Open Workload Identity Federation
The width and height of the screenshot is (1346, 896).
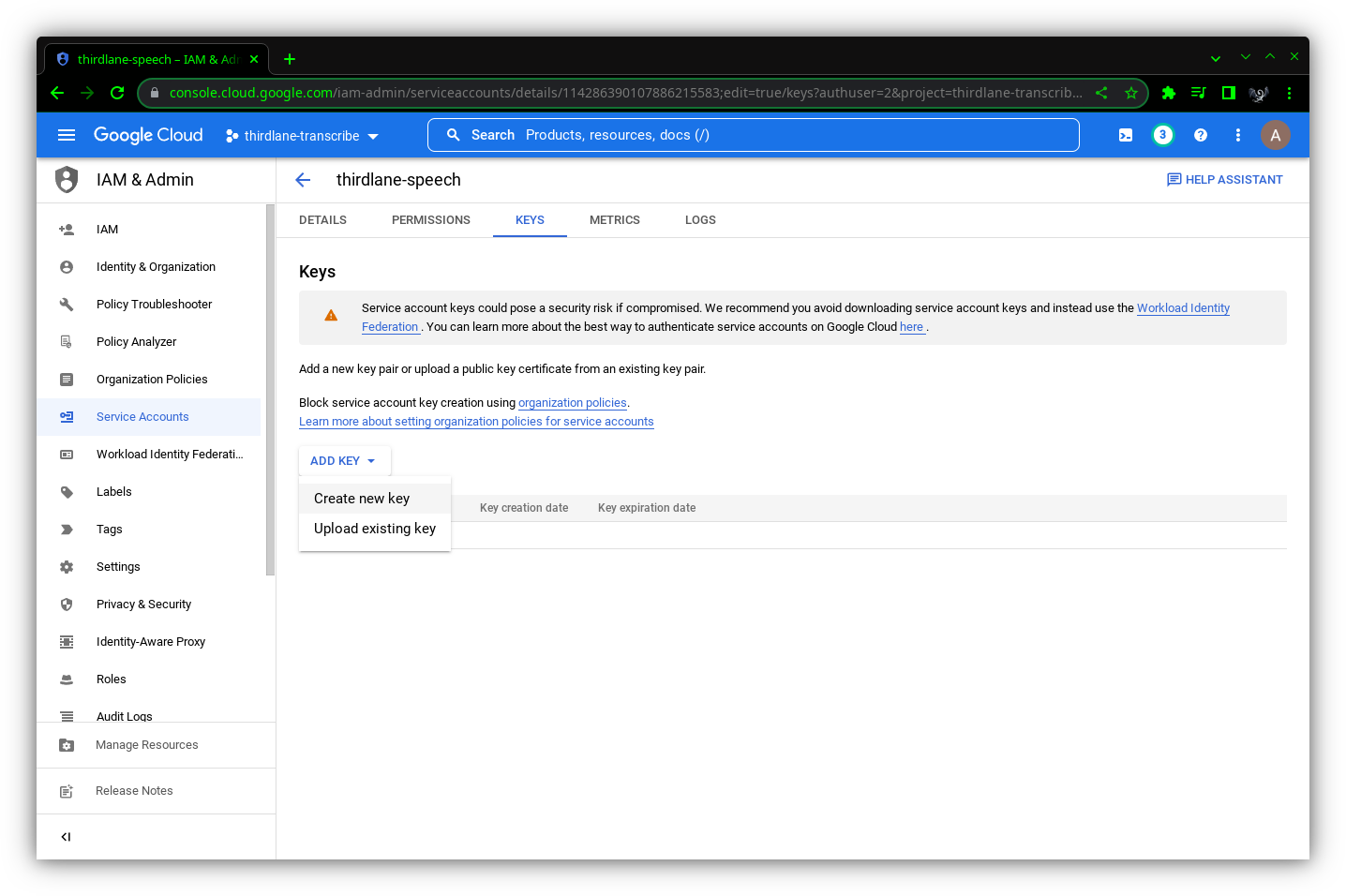click(x=149, y=455)
